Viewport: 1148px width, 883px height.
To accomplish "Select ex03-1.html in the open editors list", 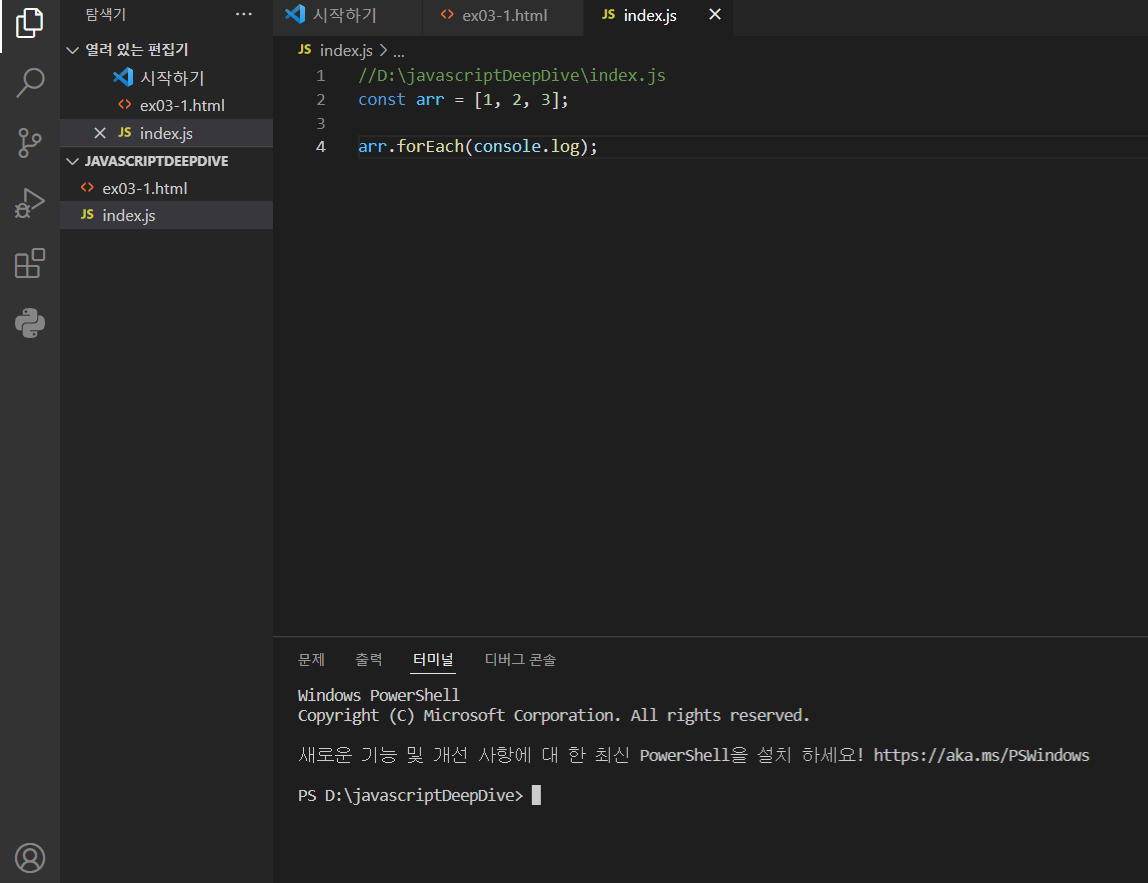I will [166, 105].
